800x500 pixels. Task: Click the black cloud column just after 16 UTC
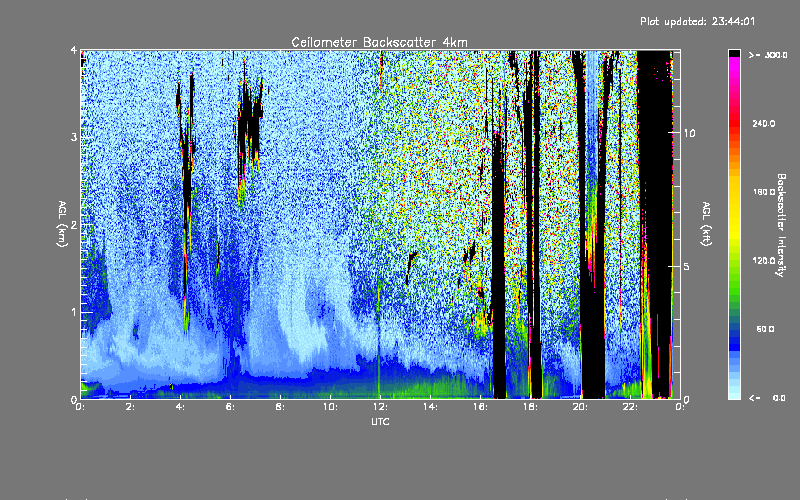click(499, 265)
